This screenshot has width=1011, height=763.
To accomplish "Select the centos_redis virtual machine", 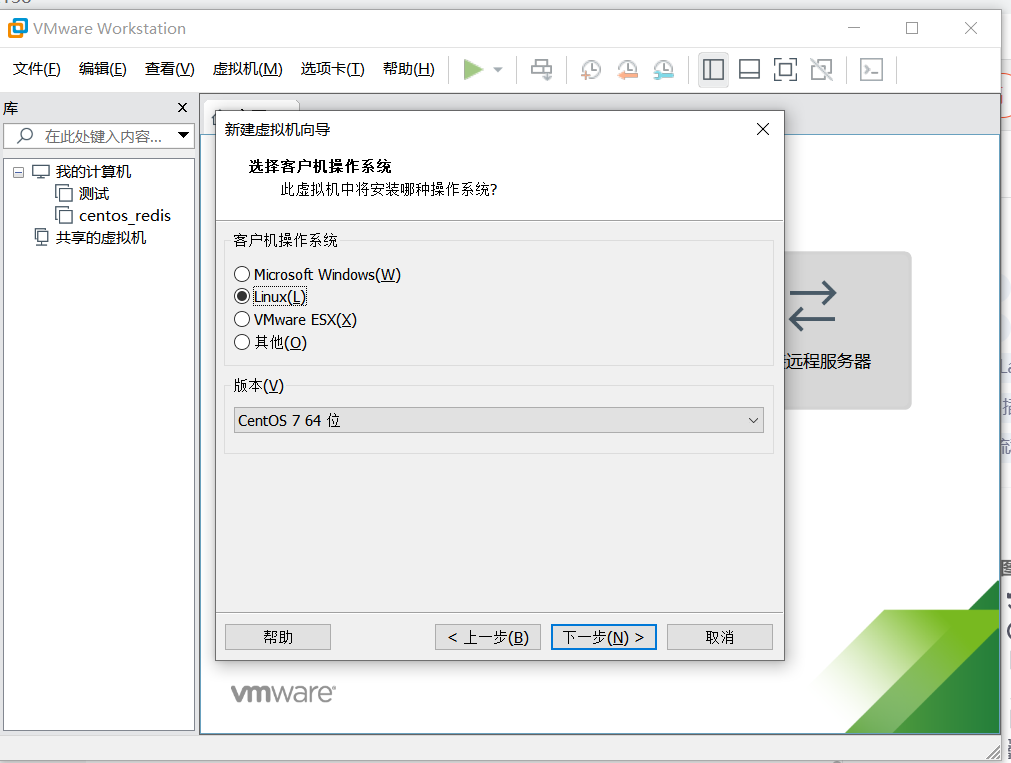I will [x=124, y=215].
